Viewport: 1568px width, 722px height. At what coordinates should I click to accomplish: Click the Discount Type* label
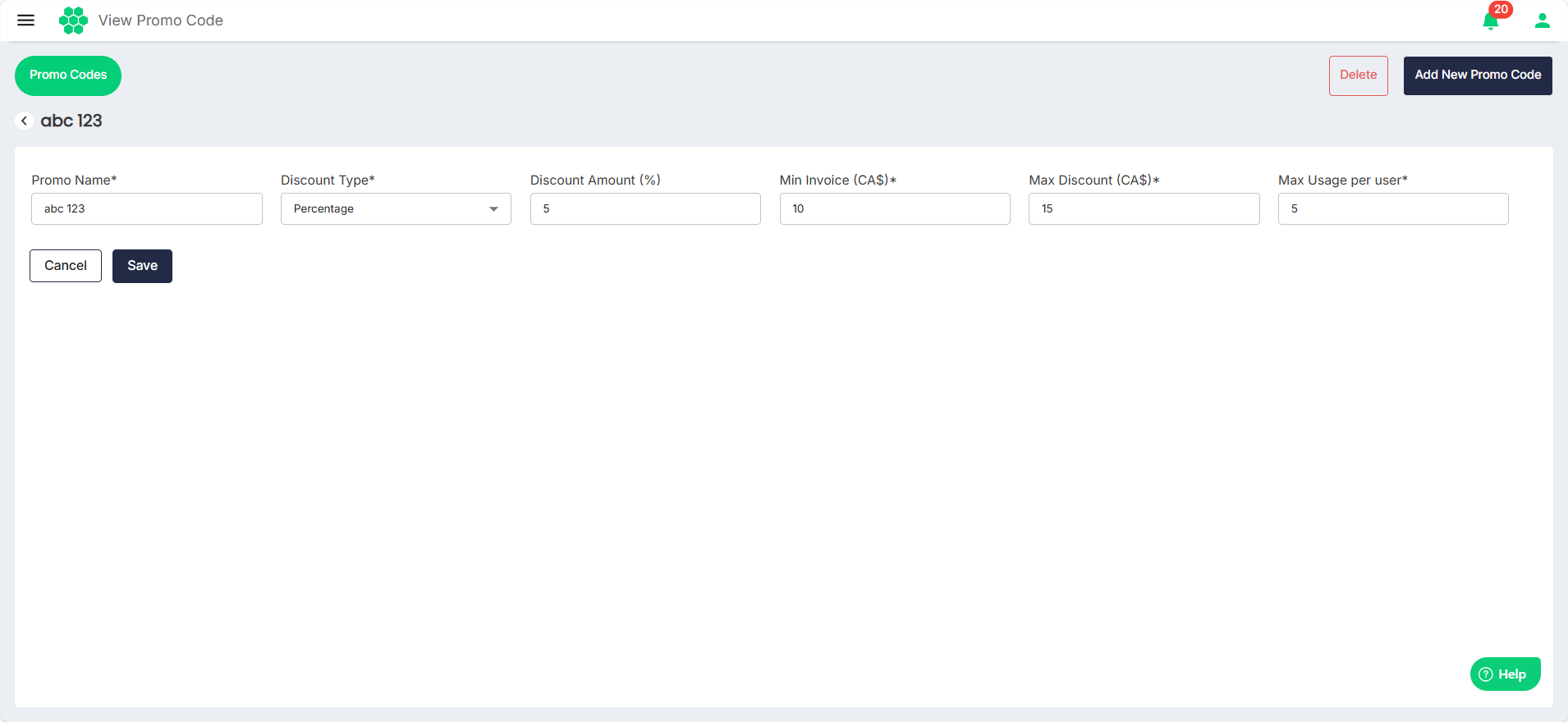pos(328,180)
